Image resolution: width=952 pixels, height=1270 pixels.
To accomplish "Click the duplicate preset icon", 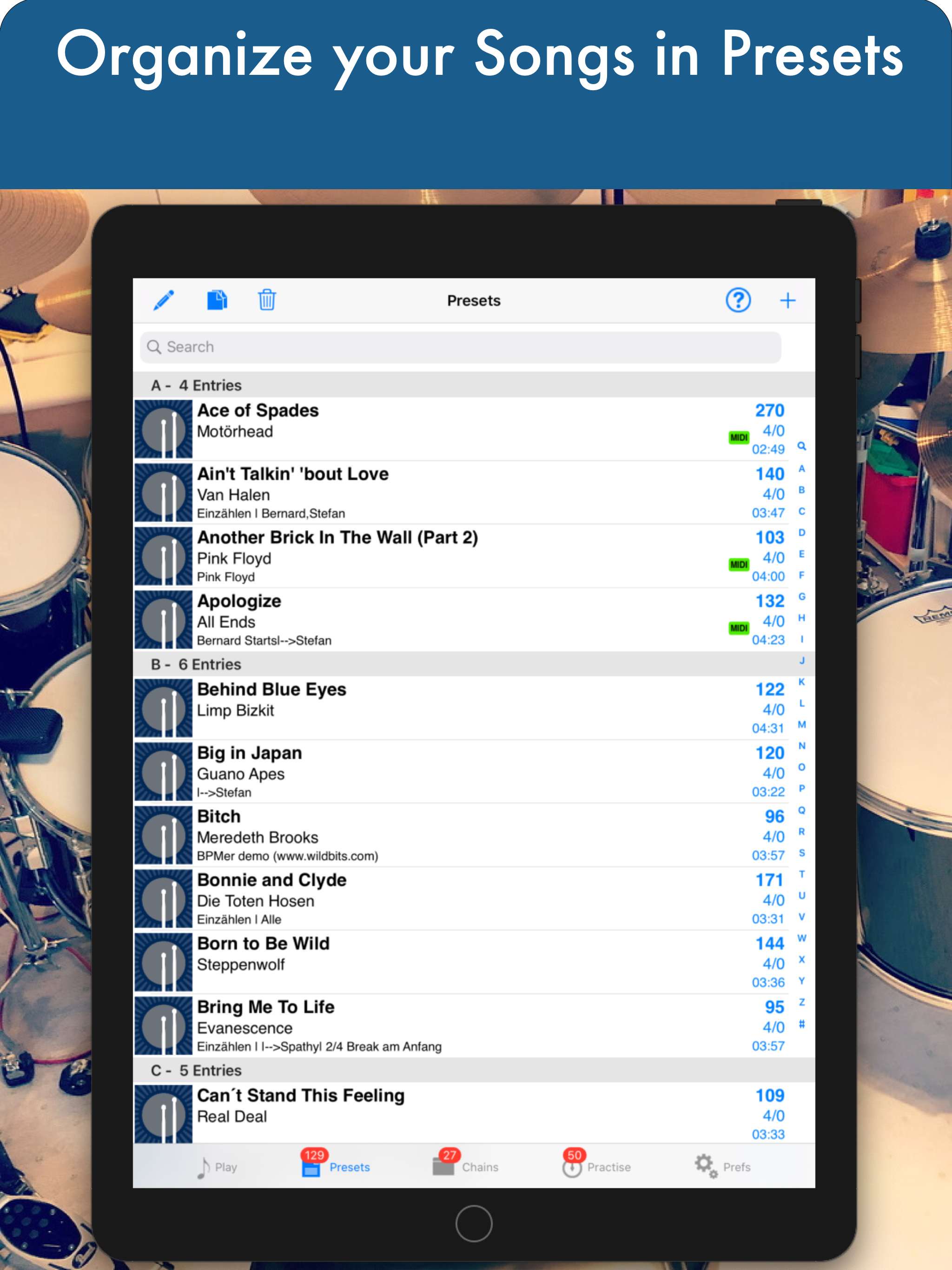I will pyautogui.click(x=217, y=300).
